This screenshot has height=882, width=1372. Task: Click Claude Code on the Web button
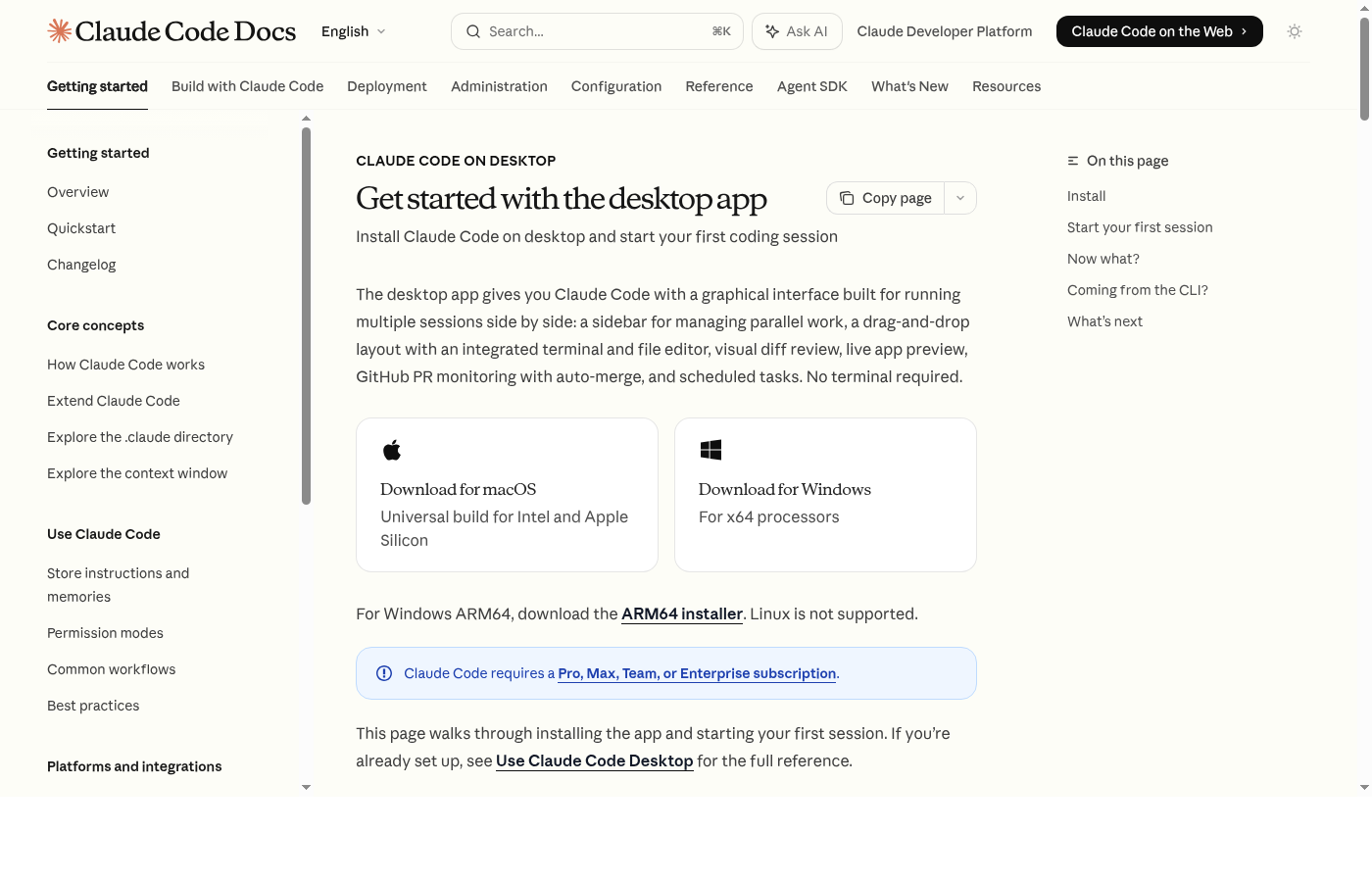tap(1159, 31)
